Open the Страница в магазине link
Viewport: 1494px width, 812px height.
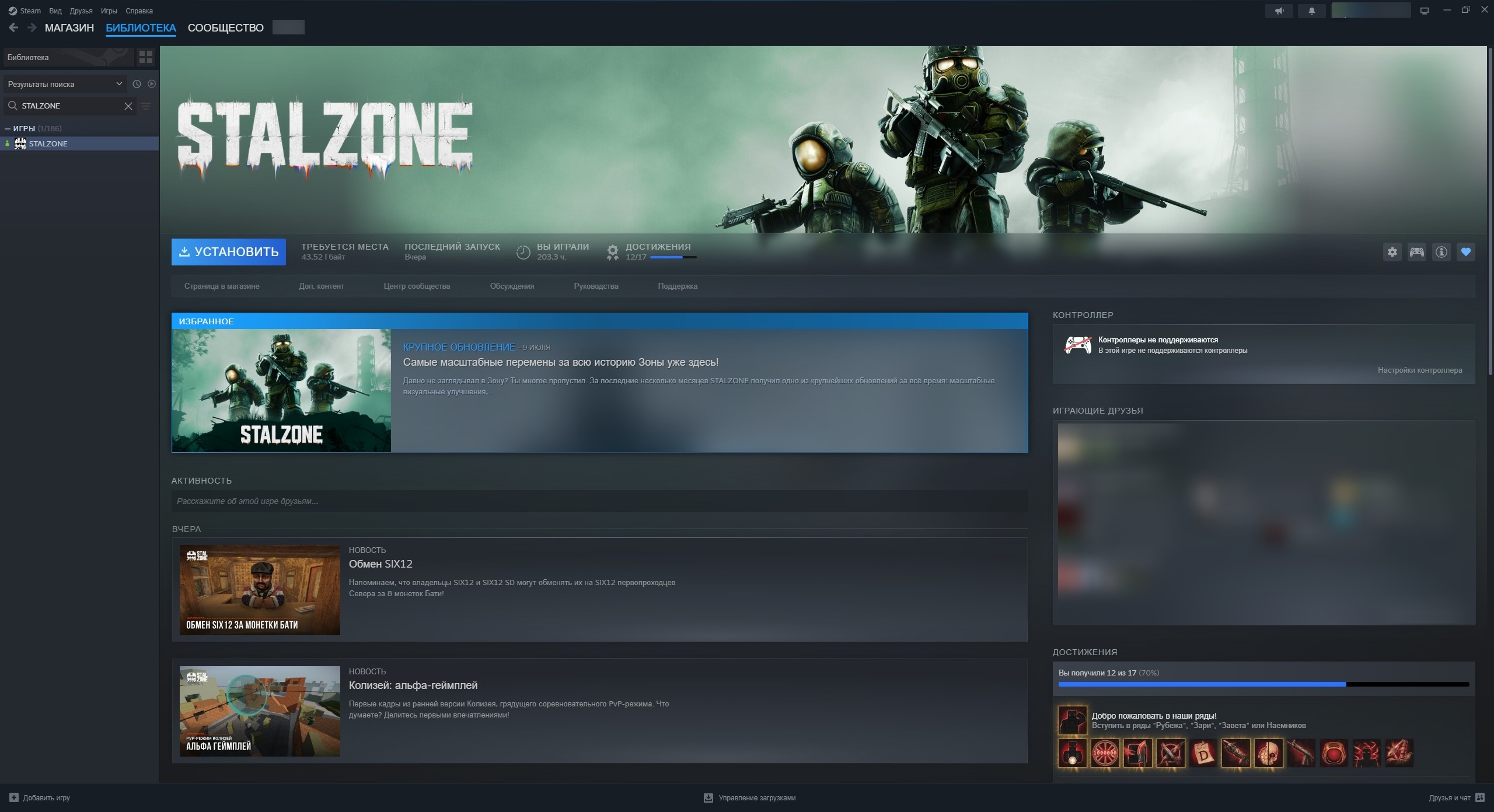coord(222,286)
